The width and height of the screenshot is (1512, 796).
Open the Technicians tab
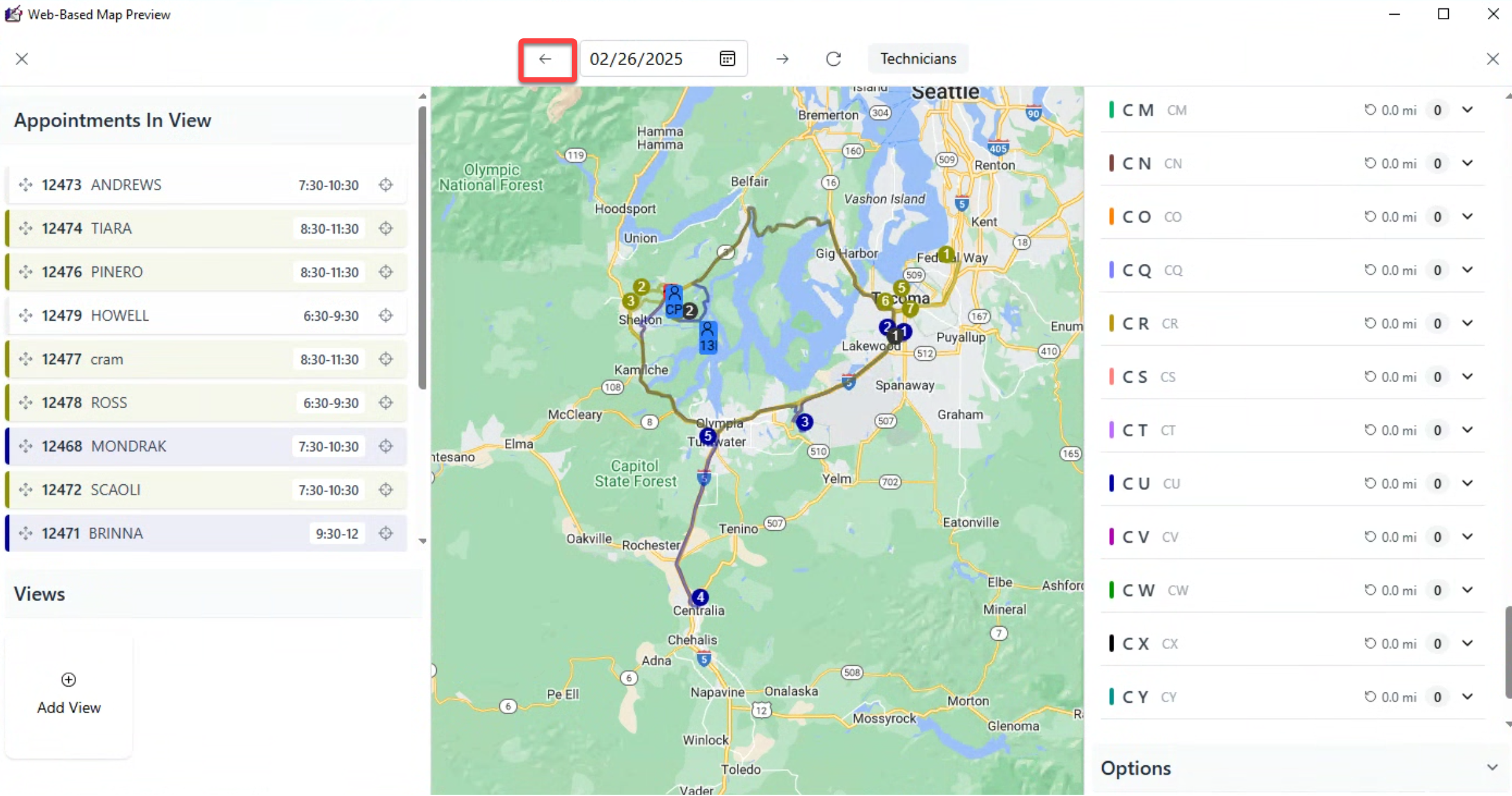[918, 59]
